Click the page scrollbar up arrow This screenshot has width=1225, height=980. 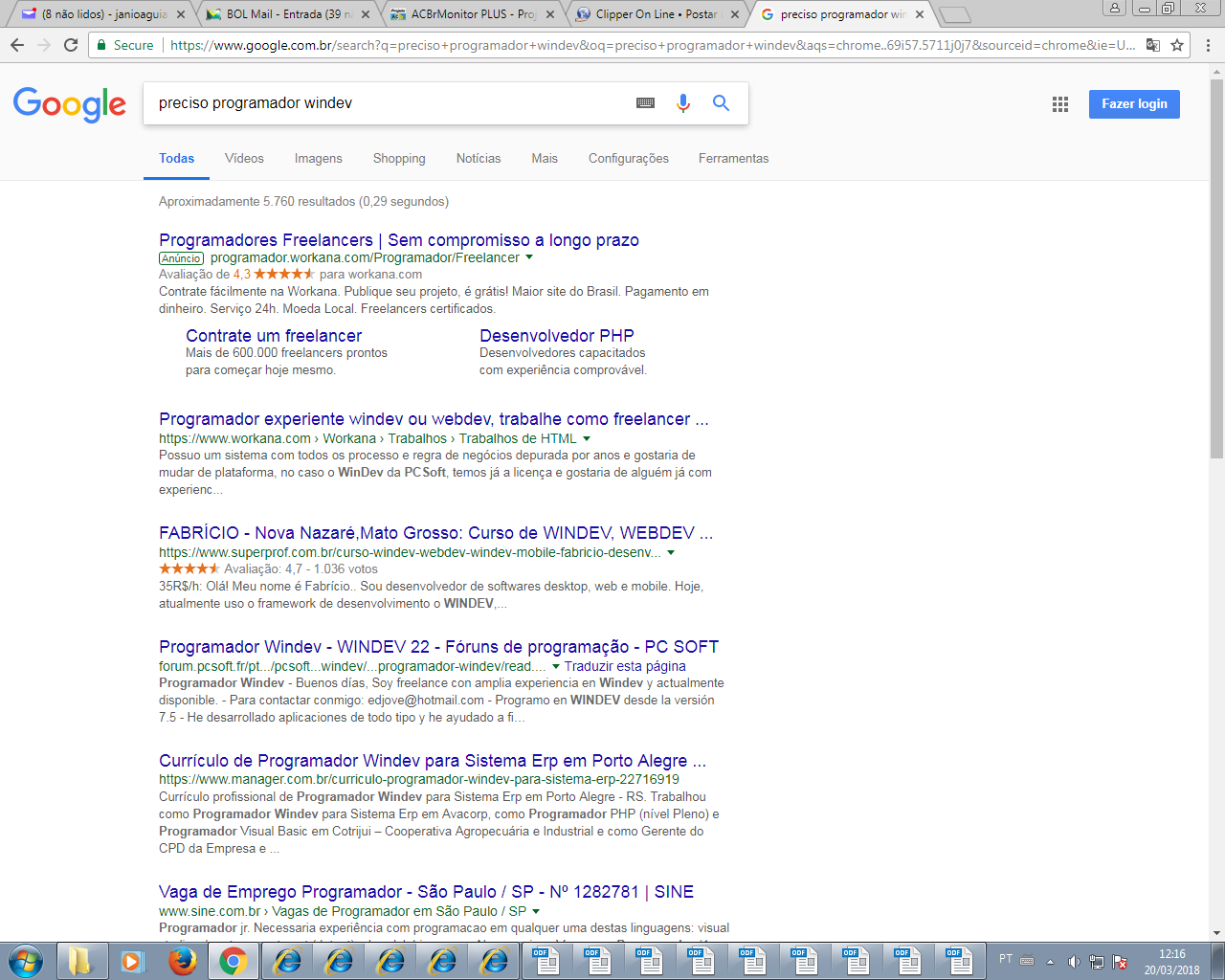1217,71
